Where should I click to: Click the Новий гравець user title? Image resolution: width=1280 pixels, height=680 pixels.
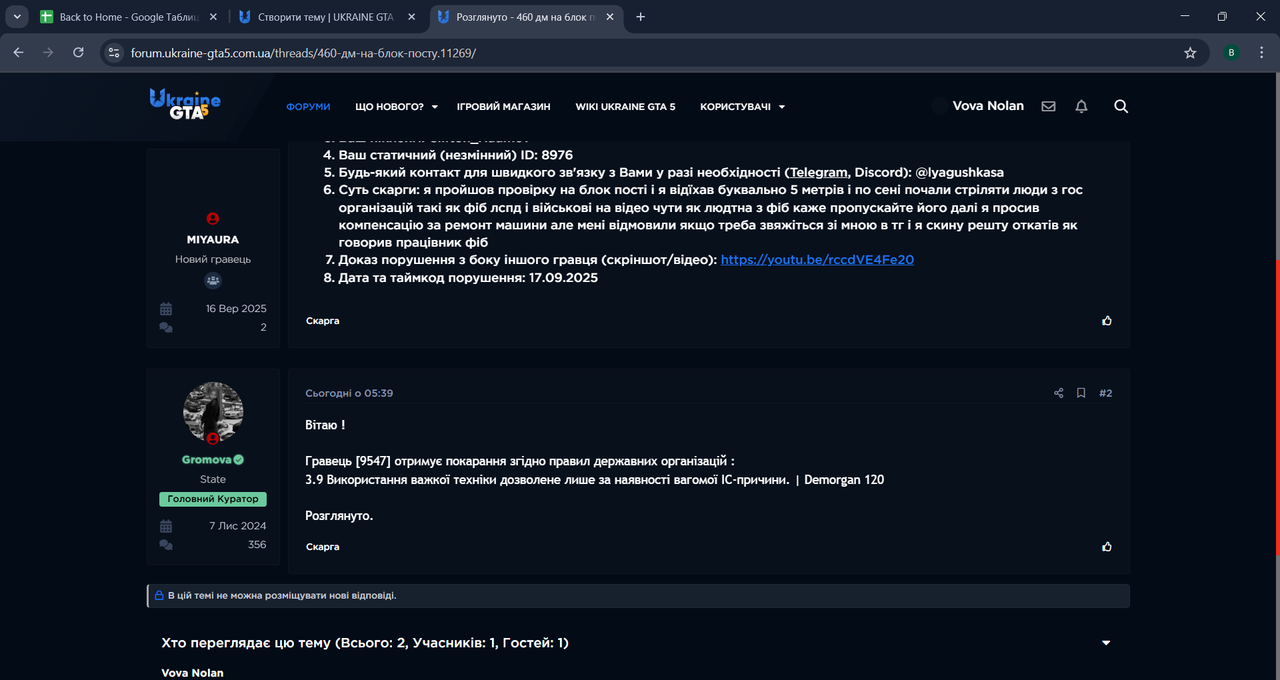coord(213,260)
